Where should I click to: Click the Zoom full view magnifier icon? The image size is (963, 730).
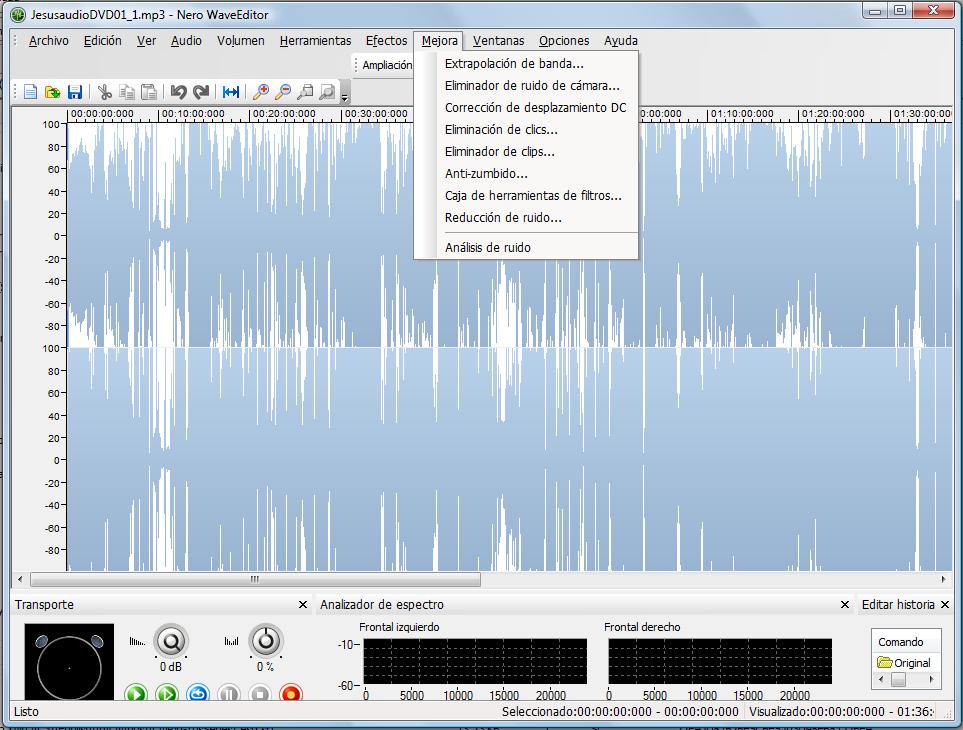[x=327, y=92]
